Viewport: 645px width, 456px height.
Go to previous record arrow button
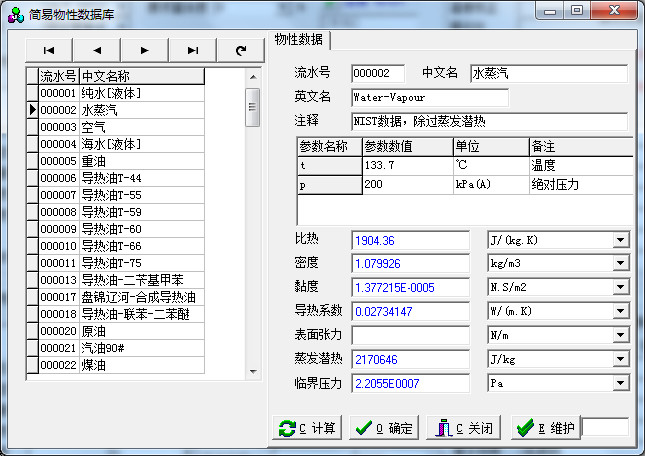point(97,51)
